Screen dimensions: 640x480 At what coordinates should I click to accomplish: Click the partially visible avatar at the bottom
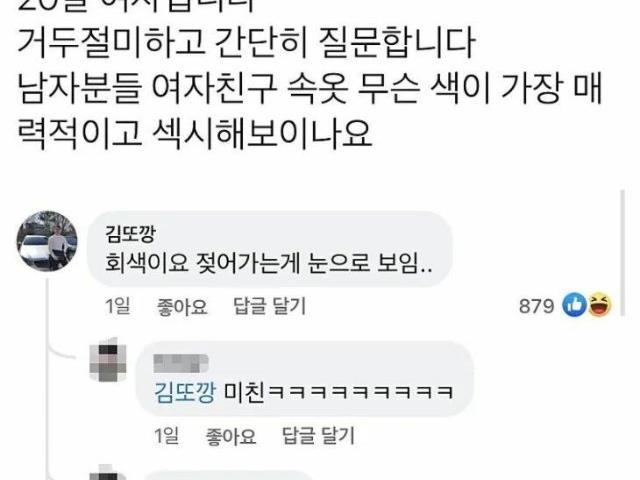[108, 472]
